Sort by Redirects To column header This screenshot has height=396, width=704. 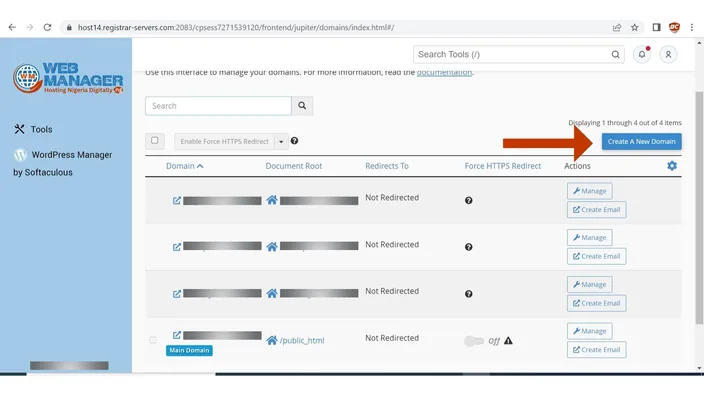387,166
